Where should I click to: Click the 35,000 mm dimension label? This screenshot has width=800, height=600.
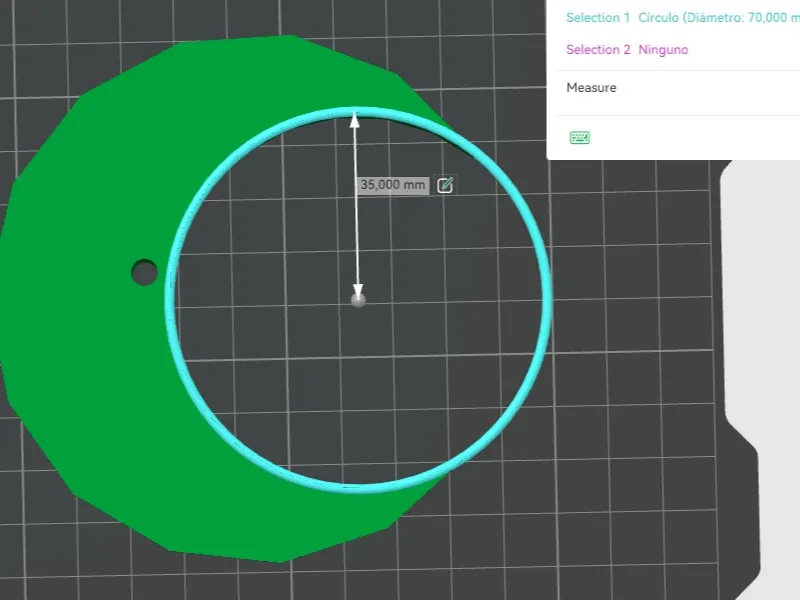click(x=392, y=185)
